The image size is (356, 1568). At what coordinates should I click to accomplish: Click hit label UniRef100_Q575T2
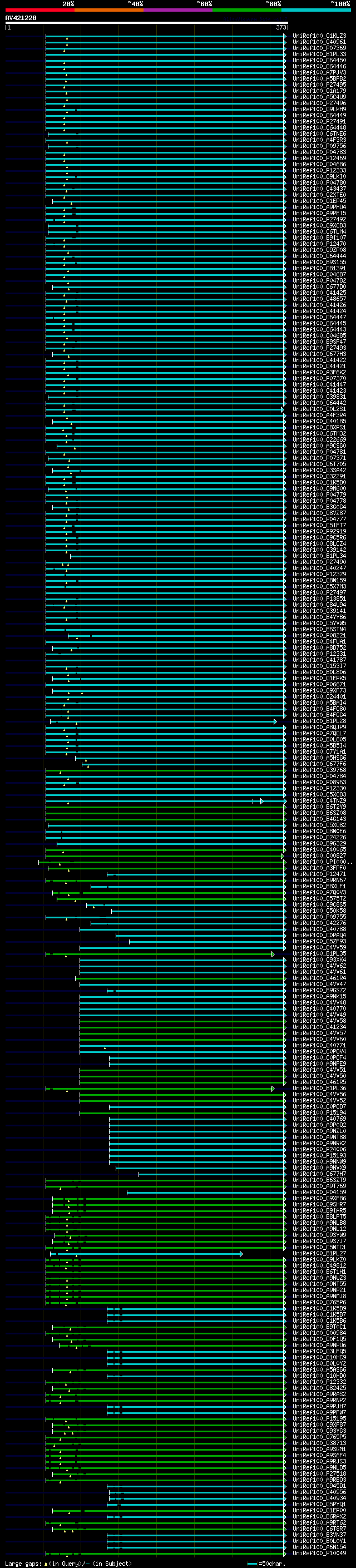(x=319, y=898)
